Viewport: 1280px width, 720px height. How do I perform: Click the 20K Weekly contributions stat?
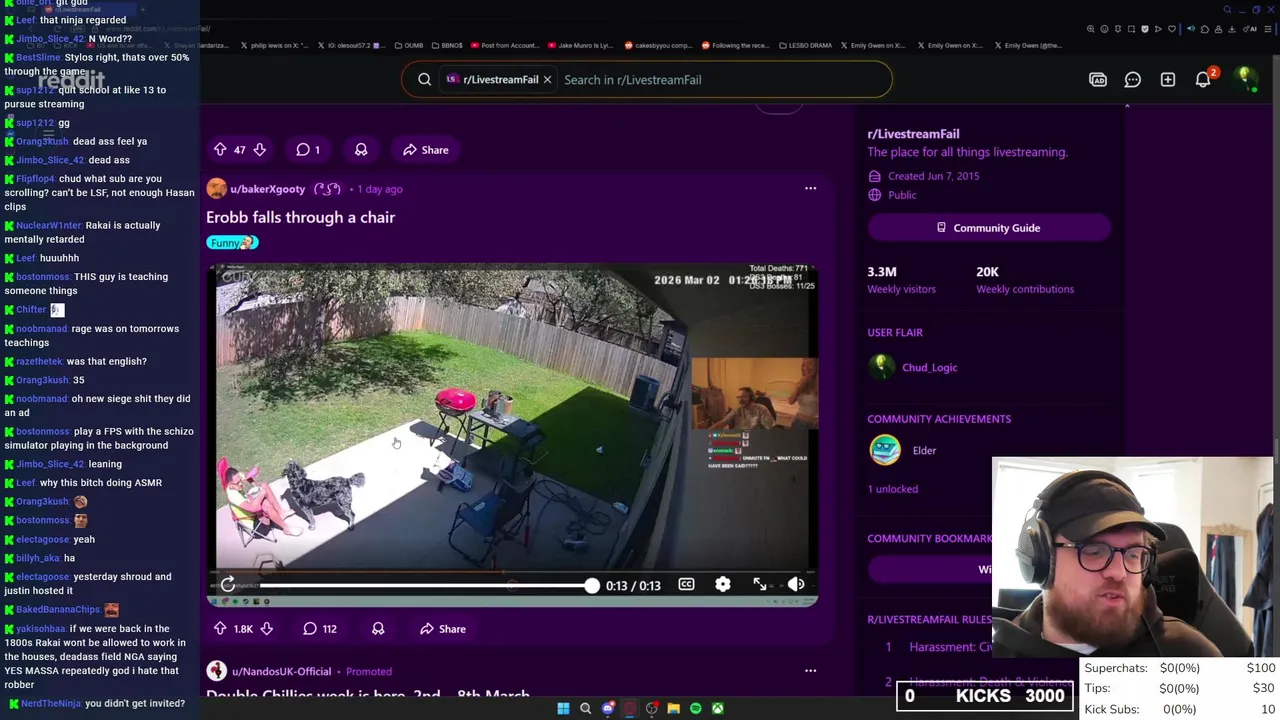tap(1025, 280)
